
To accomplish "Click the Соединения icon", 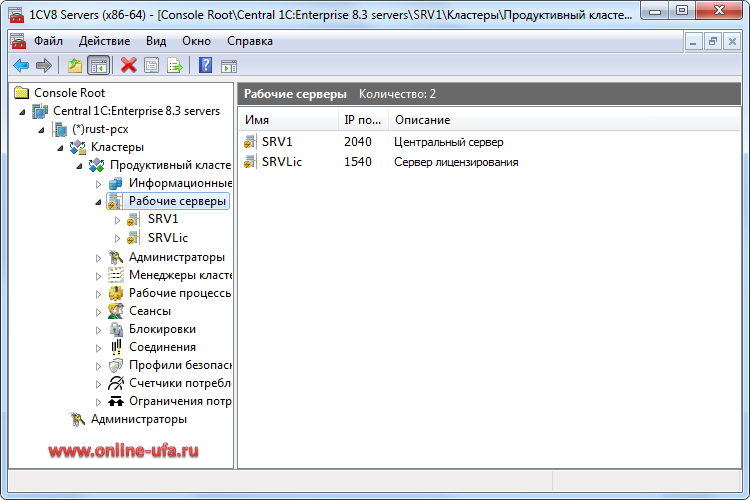I will coord(116,347).
